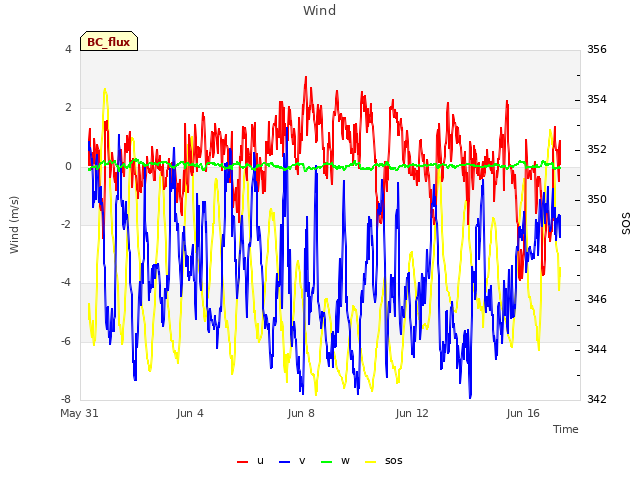
Task: Click the green w legend swatch
Action: click(327, 462)
